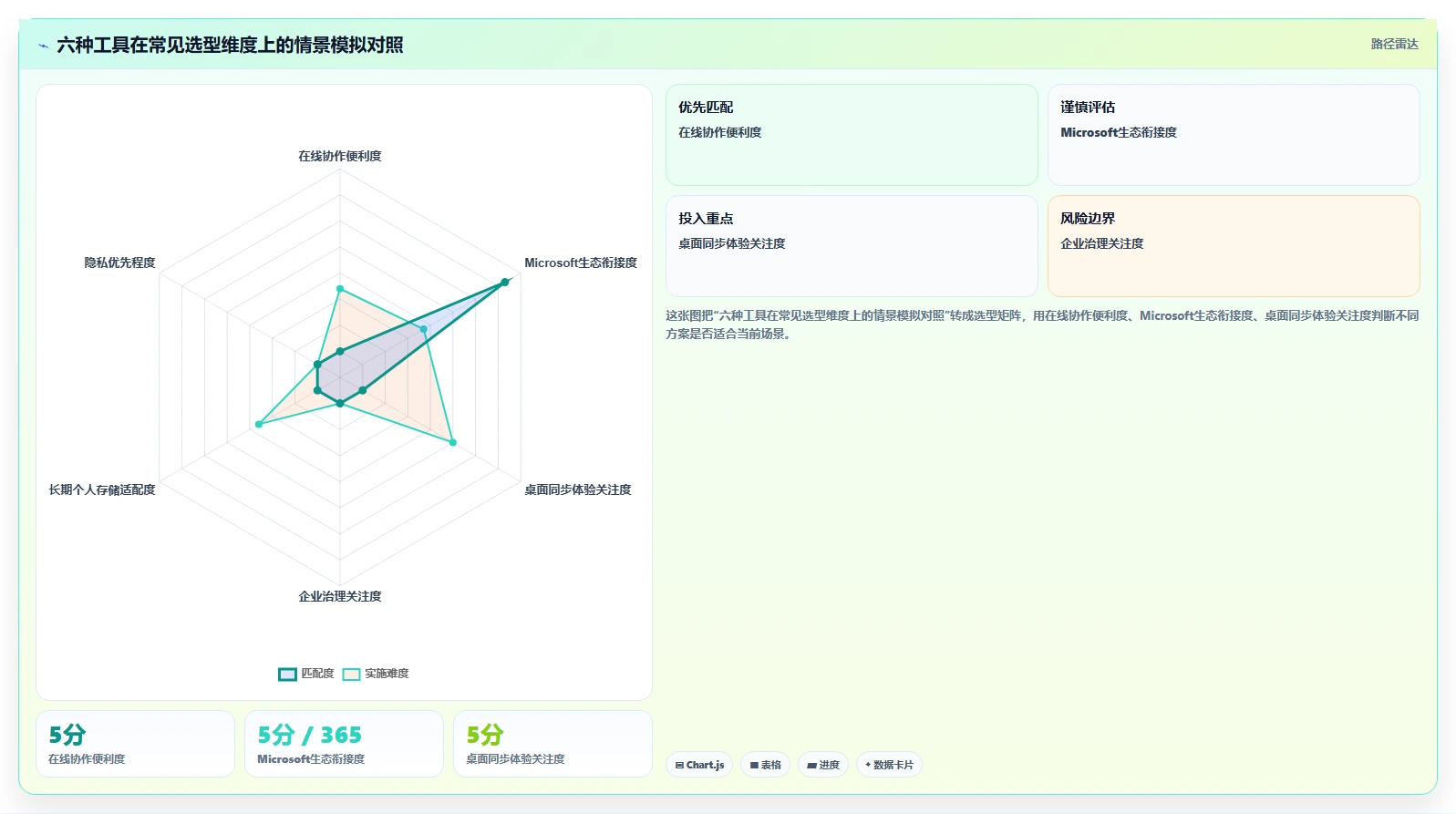Viewport: 1456px width, 814px height.
Task: Open the 投入重点 card
Action: point(852,246)
